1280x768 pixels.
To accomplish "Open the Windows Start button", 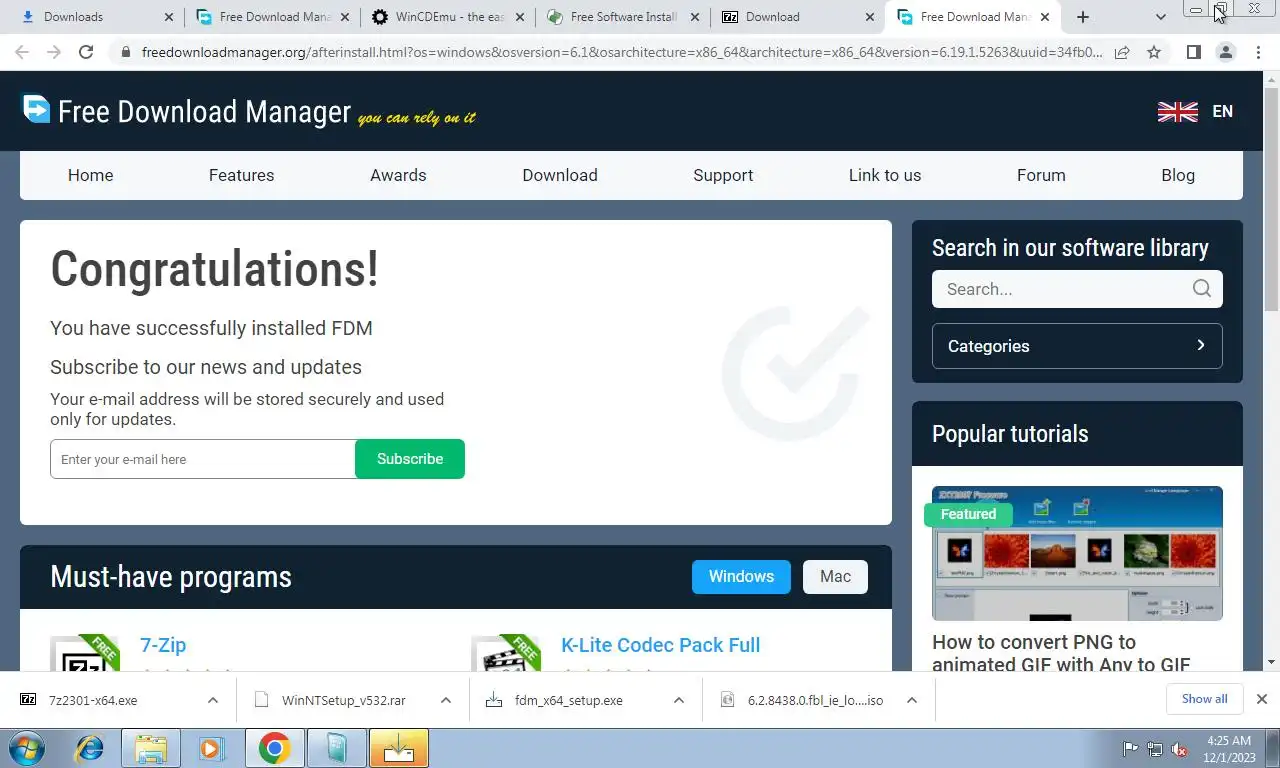I will (x=26, y=748).
